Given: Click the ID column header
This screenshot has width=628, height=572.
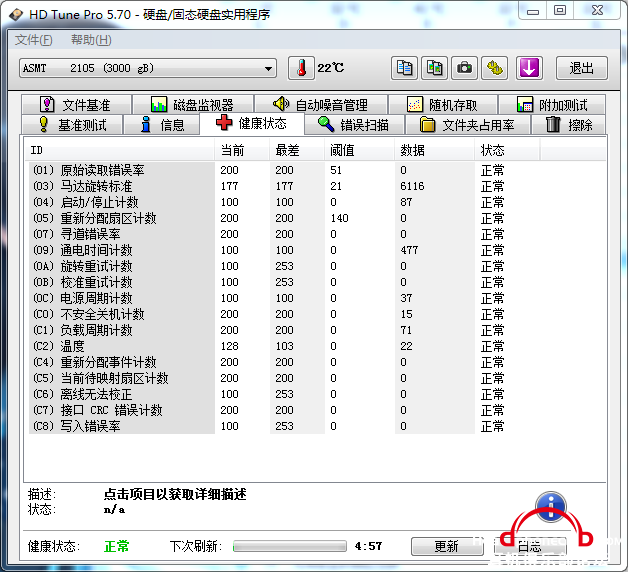Looking at the screenshot, I should tap(119, 150).
